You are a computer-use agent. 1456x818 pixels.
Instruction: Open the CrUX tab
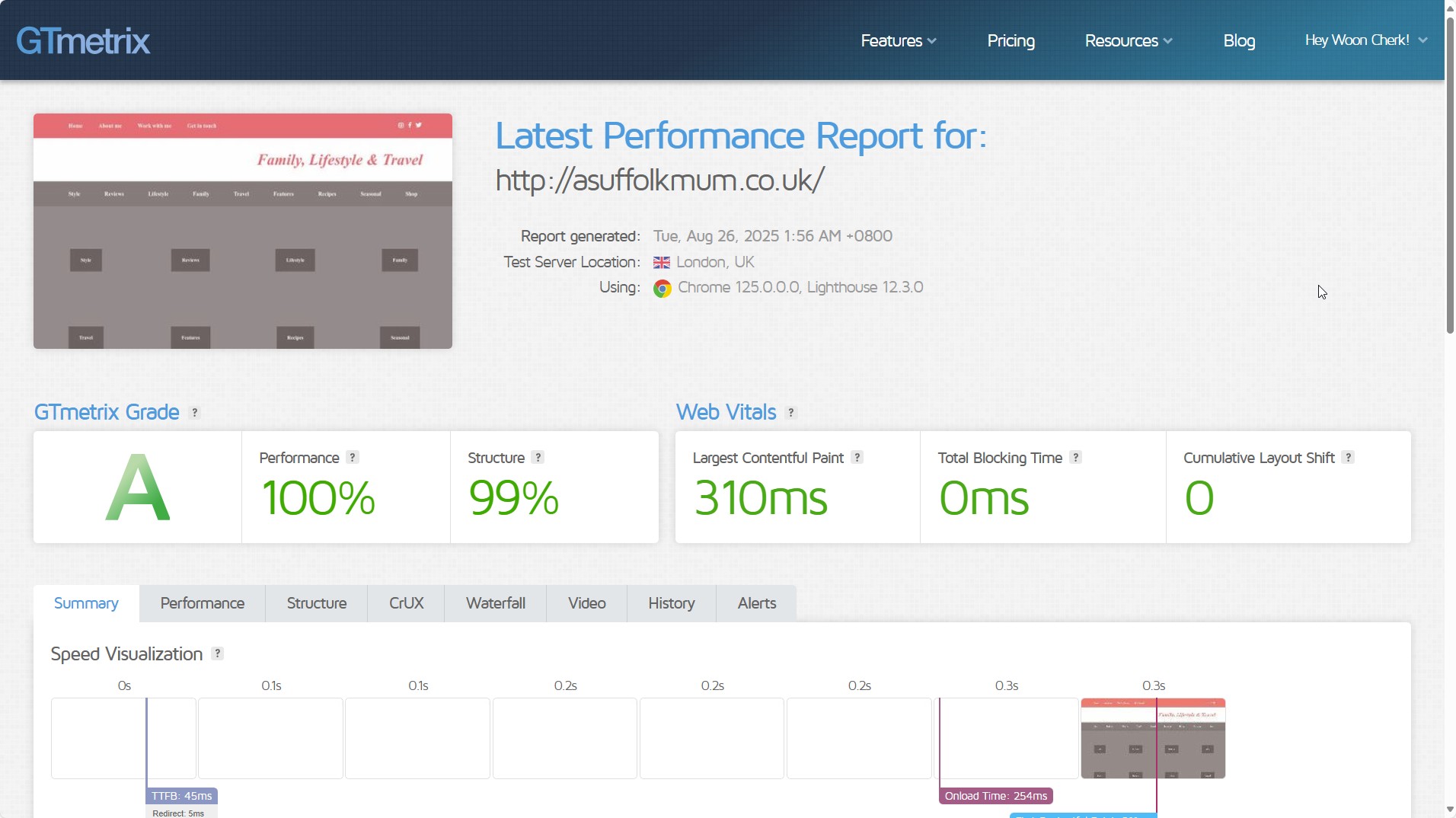click(x=406, y=603)
